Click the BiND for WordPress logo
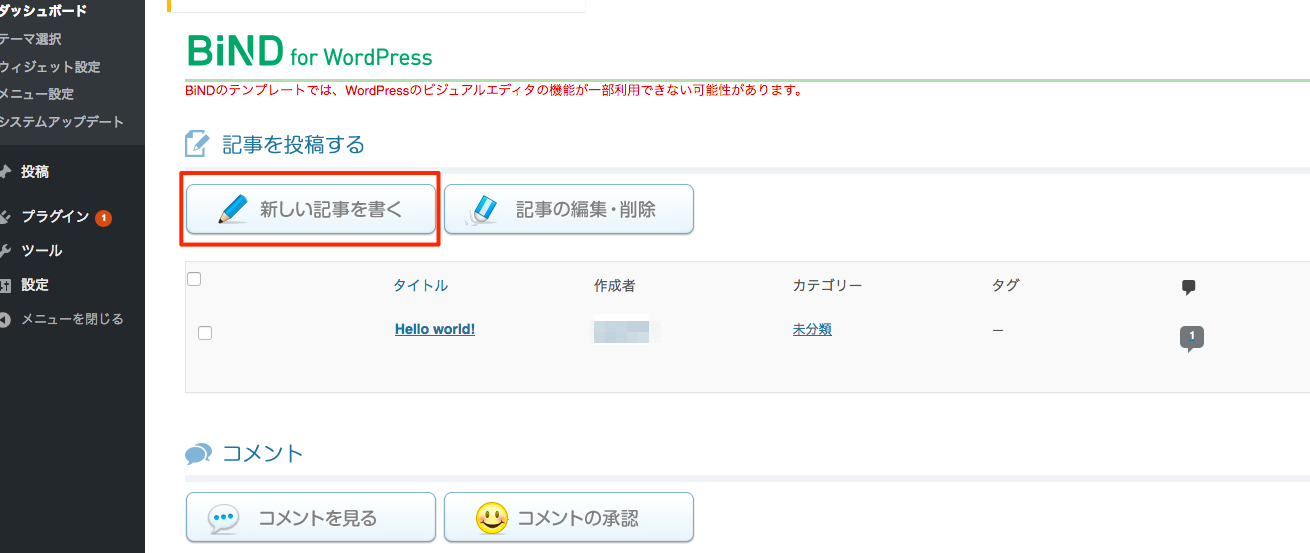This screenshot has width=1310, height=553. tap(309, 52)
